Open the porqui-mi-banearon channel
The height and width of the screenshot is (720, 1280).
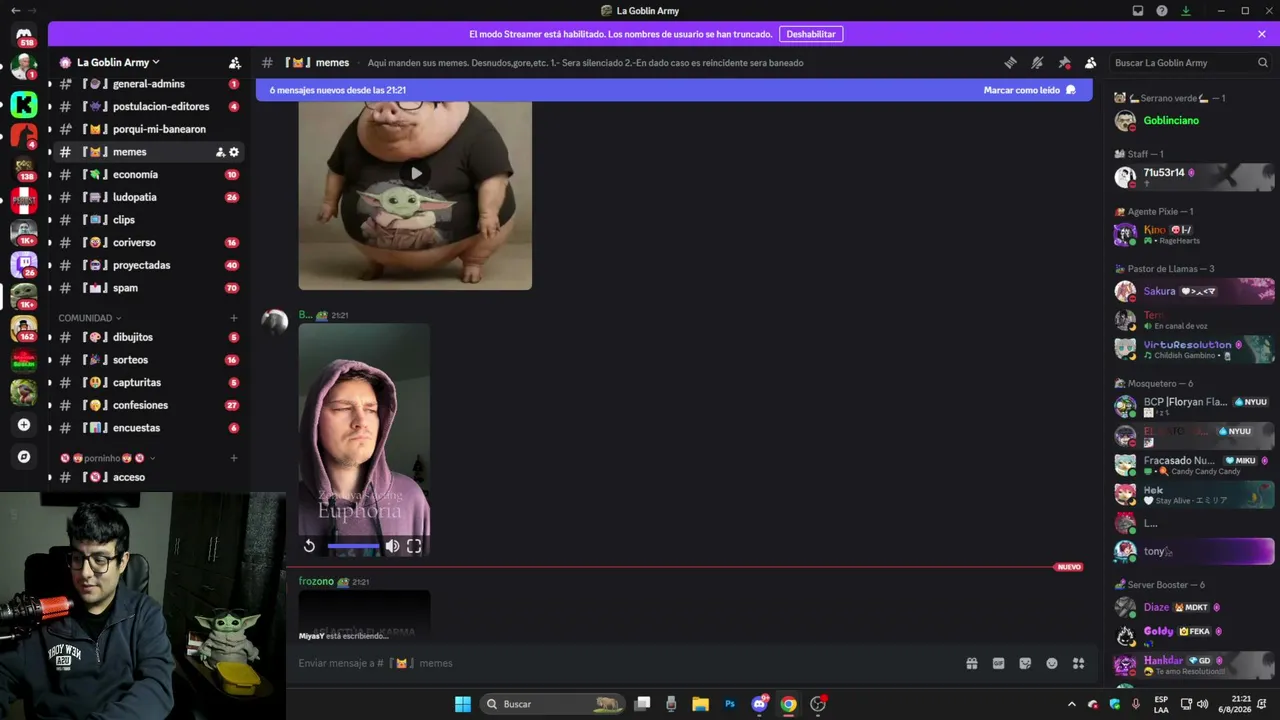click(x=148, y=129)
